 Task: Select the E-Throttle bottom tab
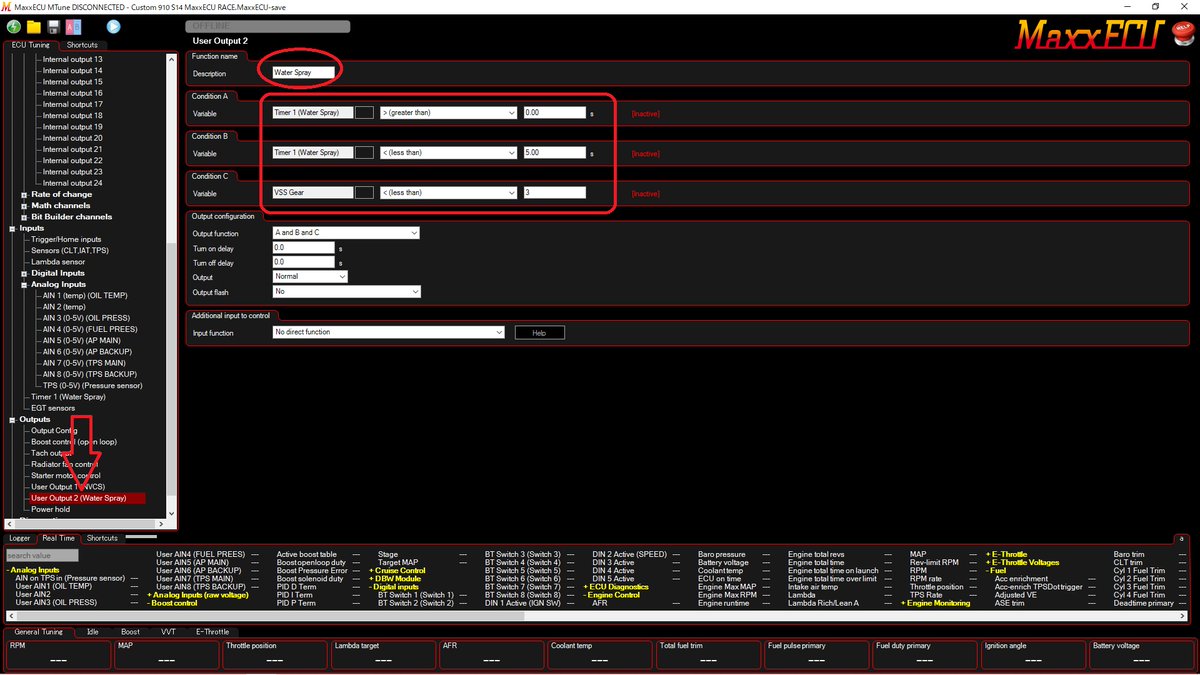click(212, 632)
